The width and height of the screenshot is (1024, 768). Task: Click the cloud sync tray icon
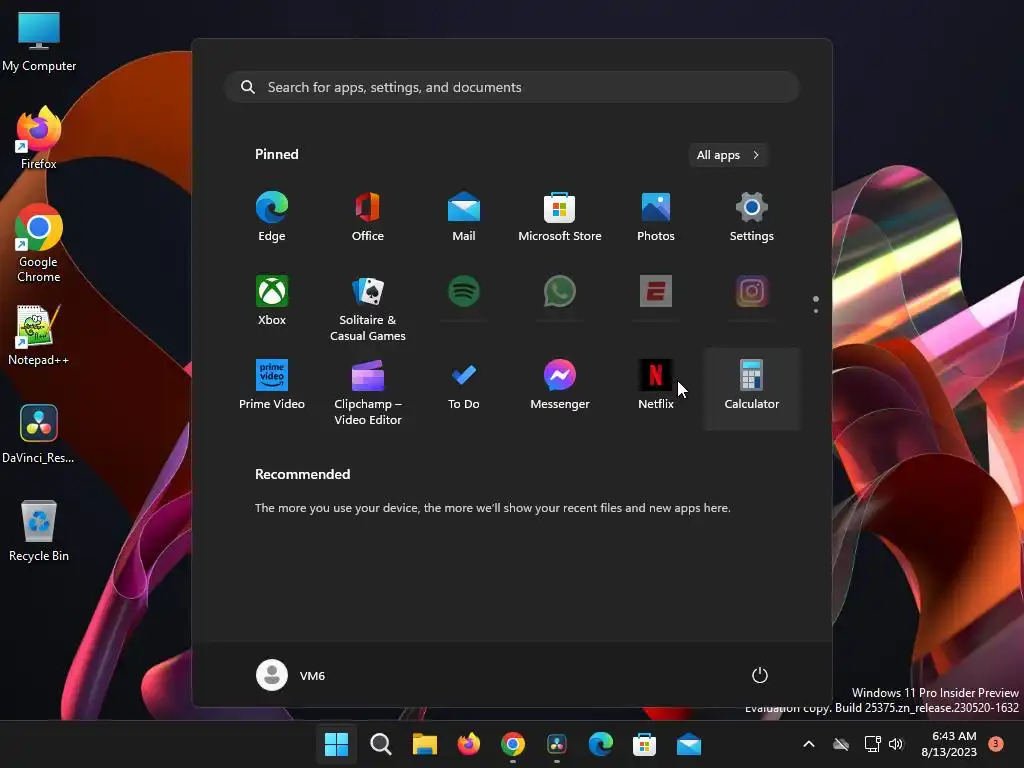coord(841,744)
